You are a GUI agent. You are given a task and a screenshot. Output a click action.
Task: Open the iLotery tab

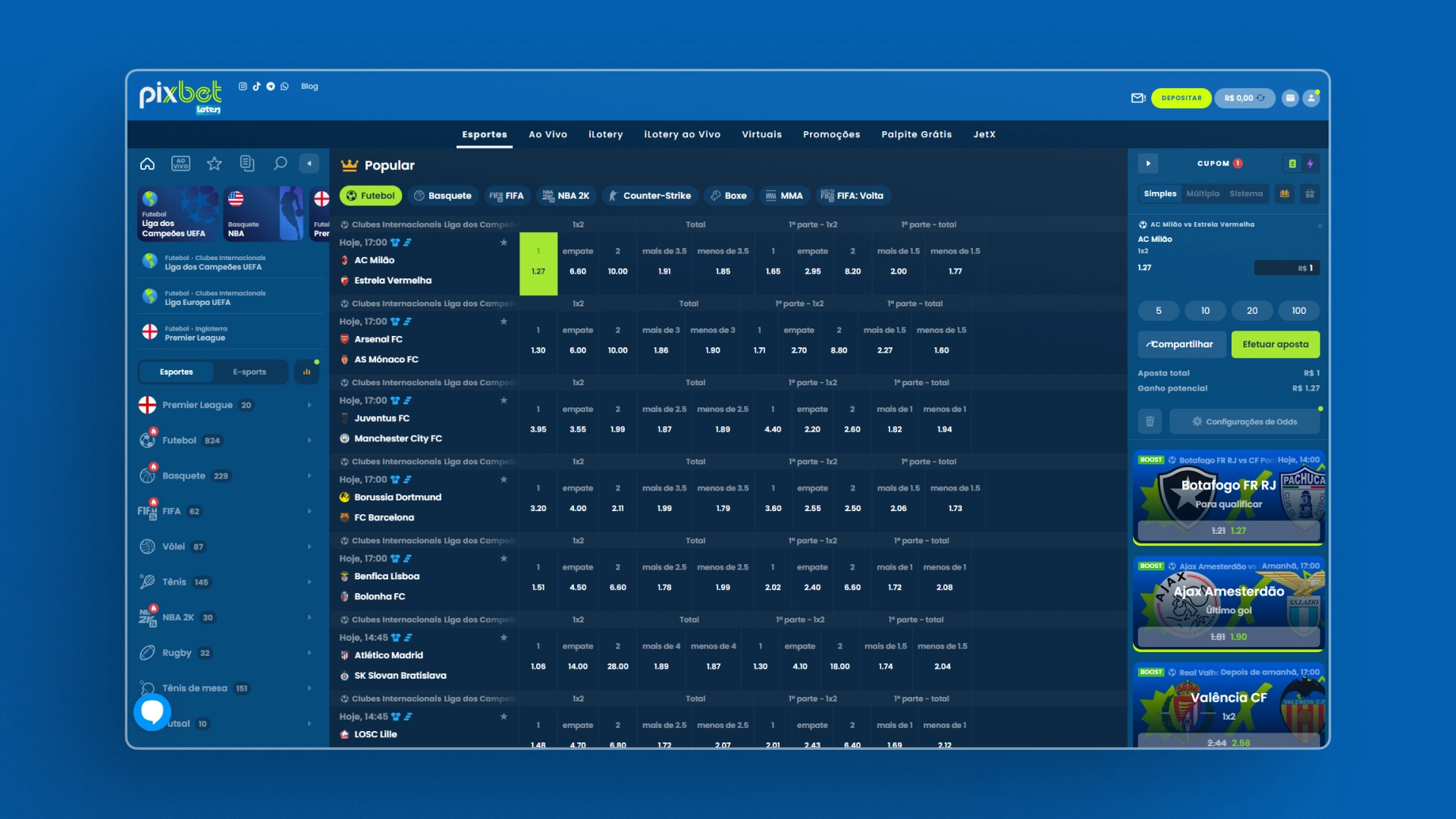(x=606, y=134)
